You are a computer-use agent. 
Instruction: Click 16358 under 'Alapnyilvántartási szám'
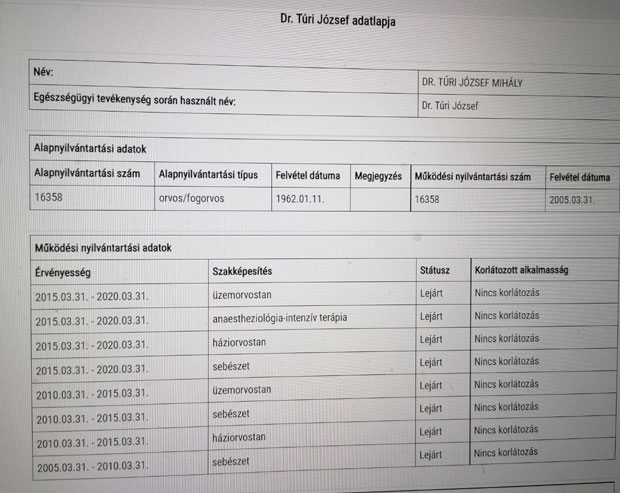[x=49, y=197]
